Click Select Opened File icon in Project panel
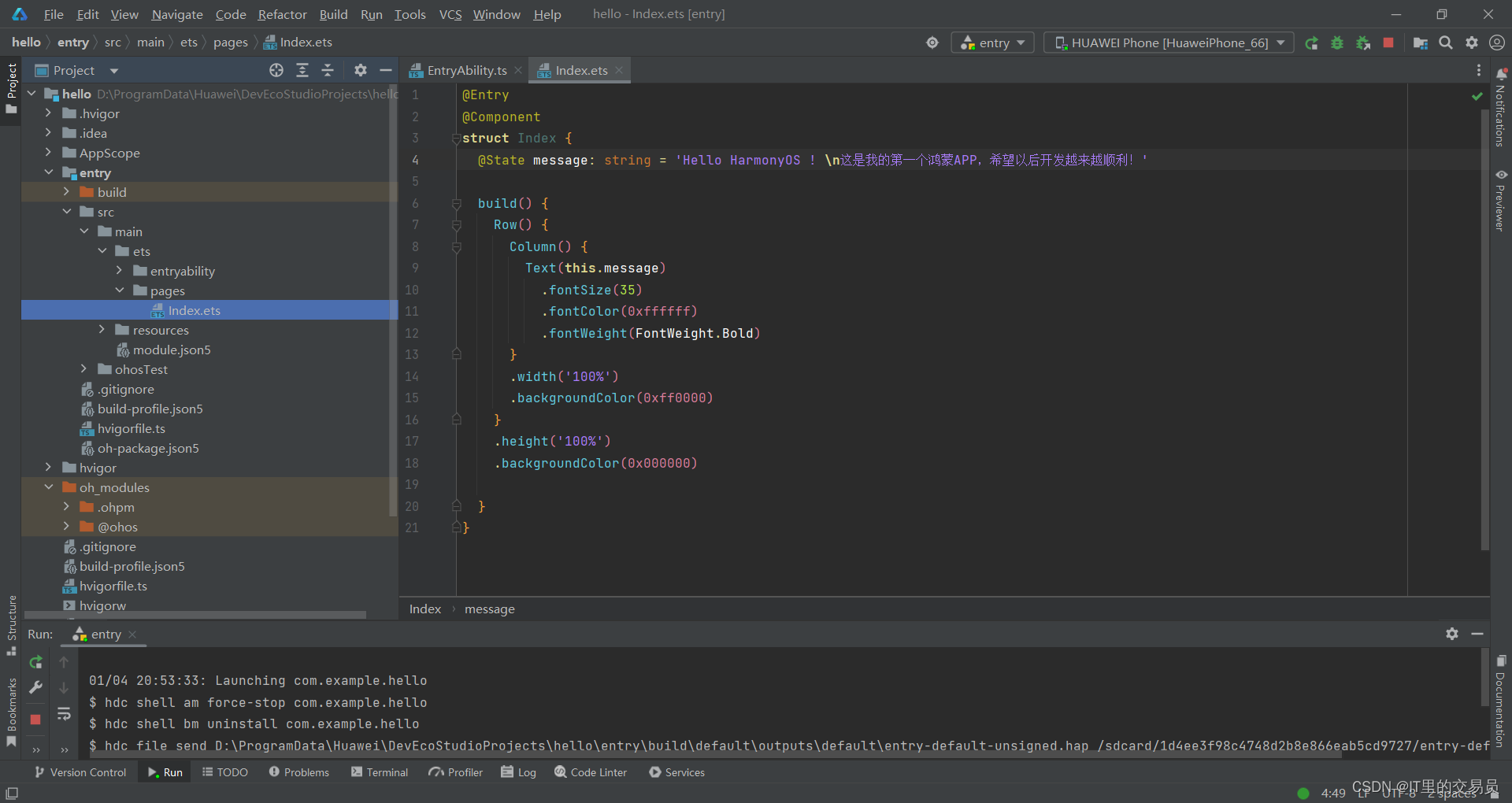1512x803 pixels. (x=276, y=70)
